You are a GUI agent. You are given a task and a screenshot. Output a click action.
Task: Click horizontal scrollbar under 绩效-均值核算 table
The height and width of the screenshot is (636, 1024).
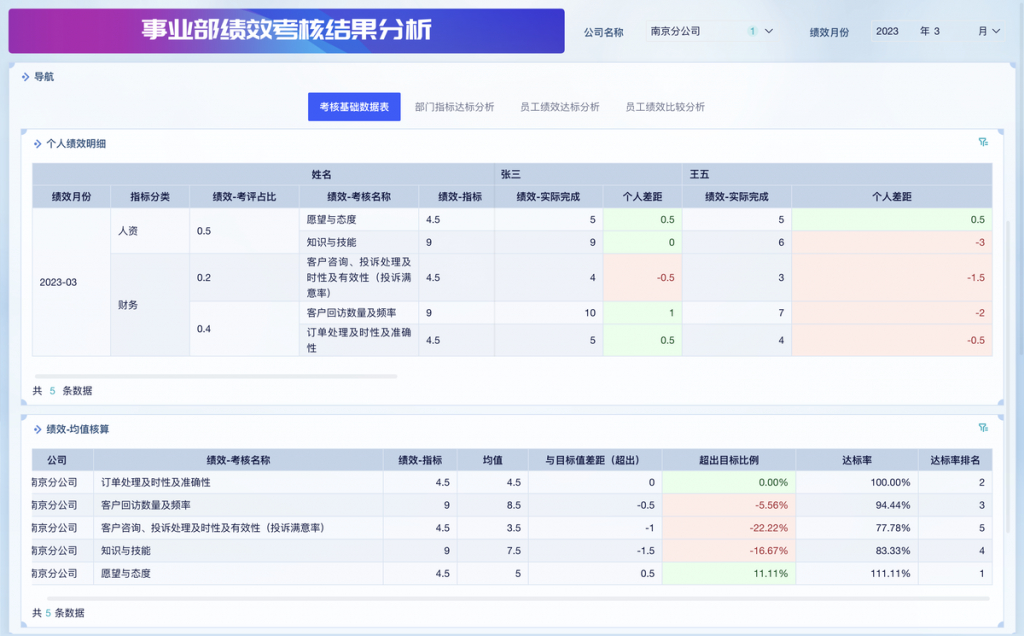(510, 598)
